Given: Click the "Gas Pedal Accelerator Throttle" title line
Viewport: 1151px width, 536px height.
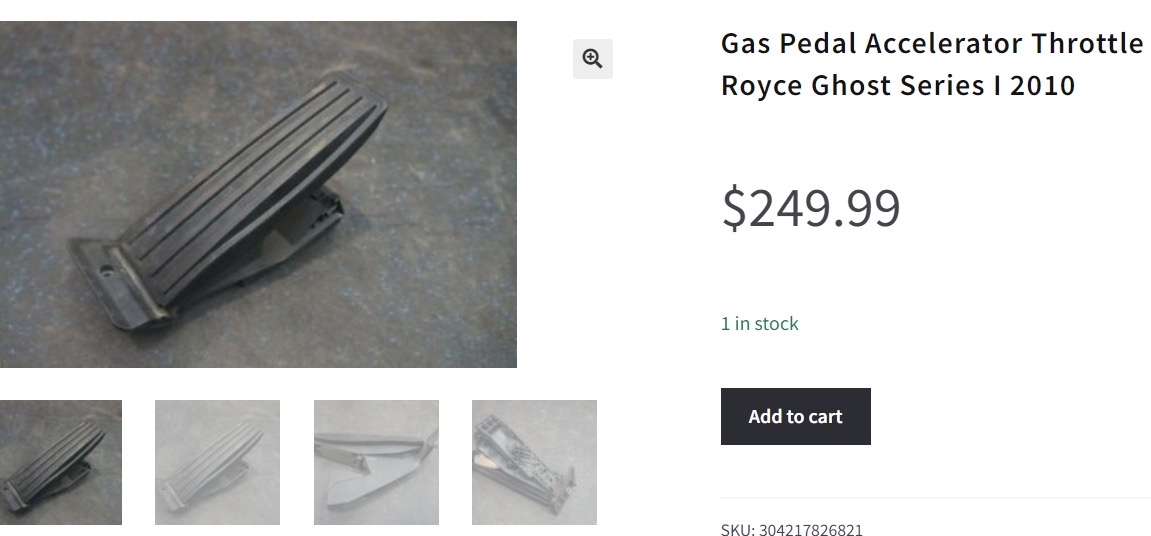Looking at the screenshot, I should (931, 44).
